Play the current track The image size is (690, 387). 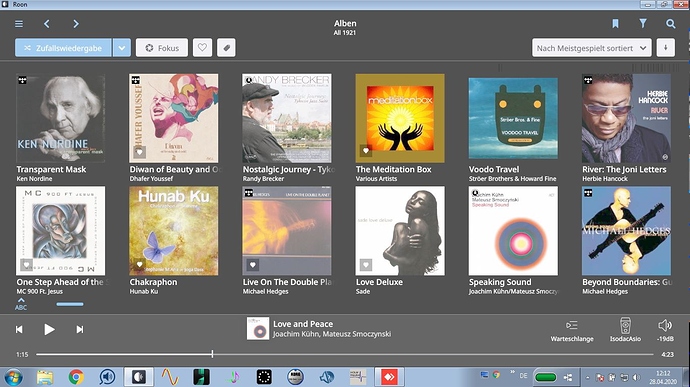tap(49, 329)
